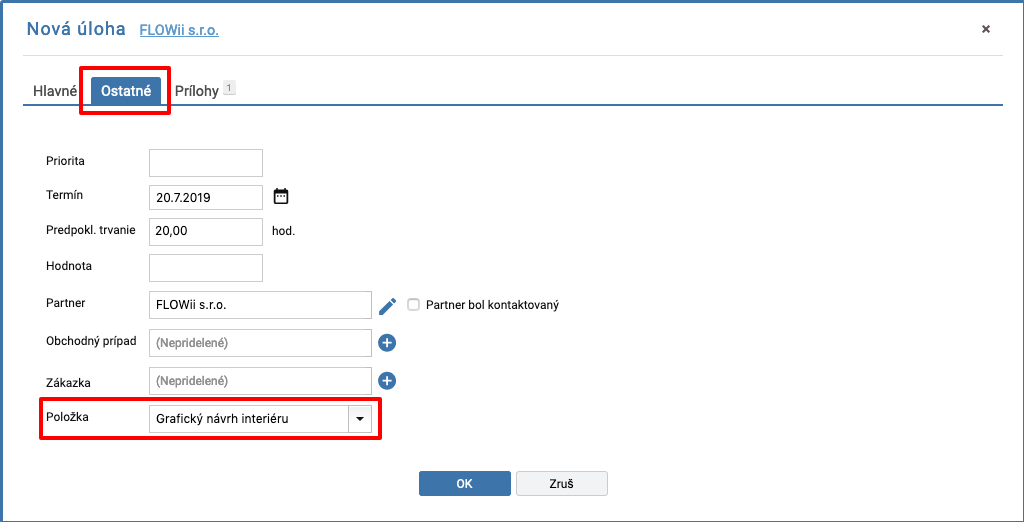Expand the Položka dropdown arrow
Viewport: 1024px width, 522px height.
tap(360, 419)
